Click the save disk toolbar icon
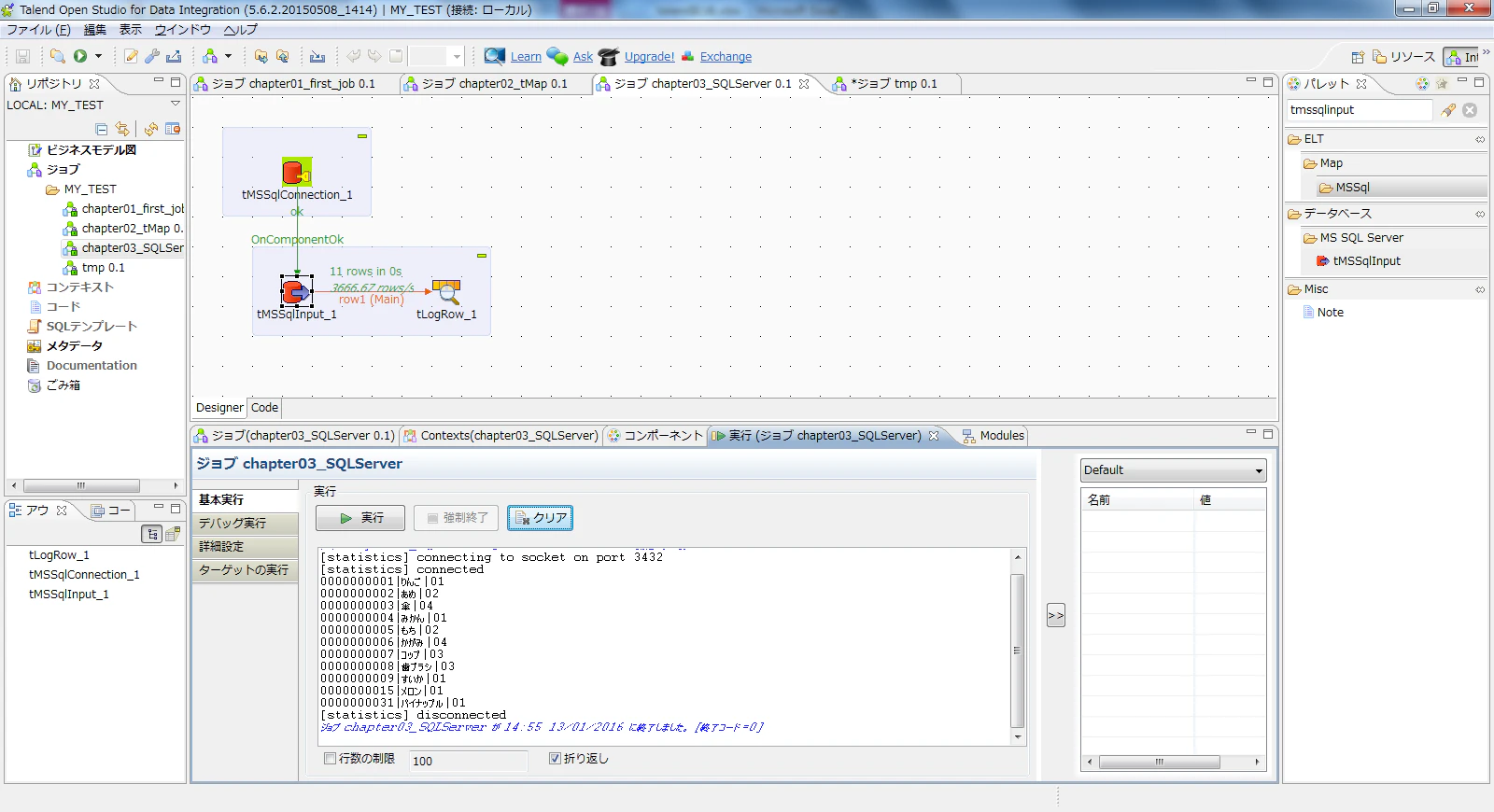 (23, 56)
